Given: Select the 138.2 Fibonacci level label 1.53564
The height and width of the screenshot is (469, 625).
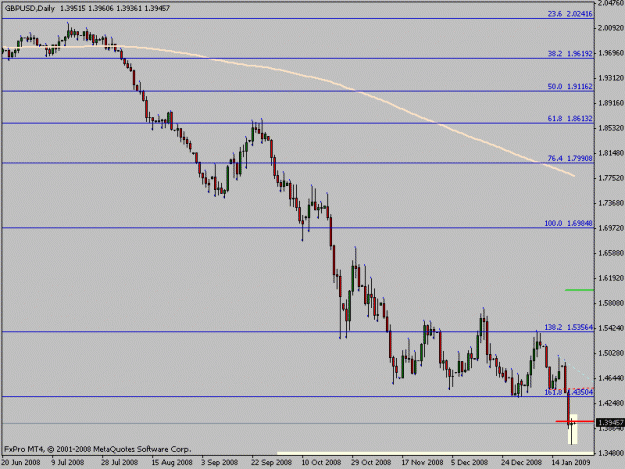Looking at the screenshot, I should coord(568,328).
